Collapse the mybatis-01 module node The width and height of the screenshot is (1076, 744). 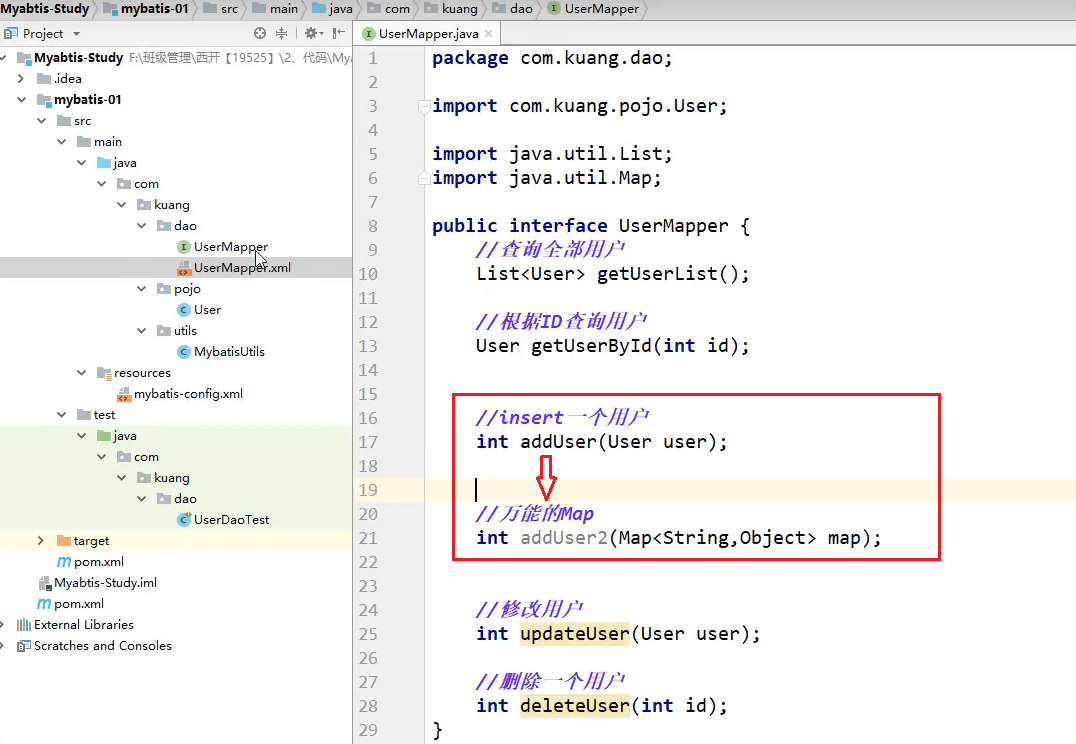coord(21,100)
